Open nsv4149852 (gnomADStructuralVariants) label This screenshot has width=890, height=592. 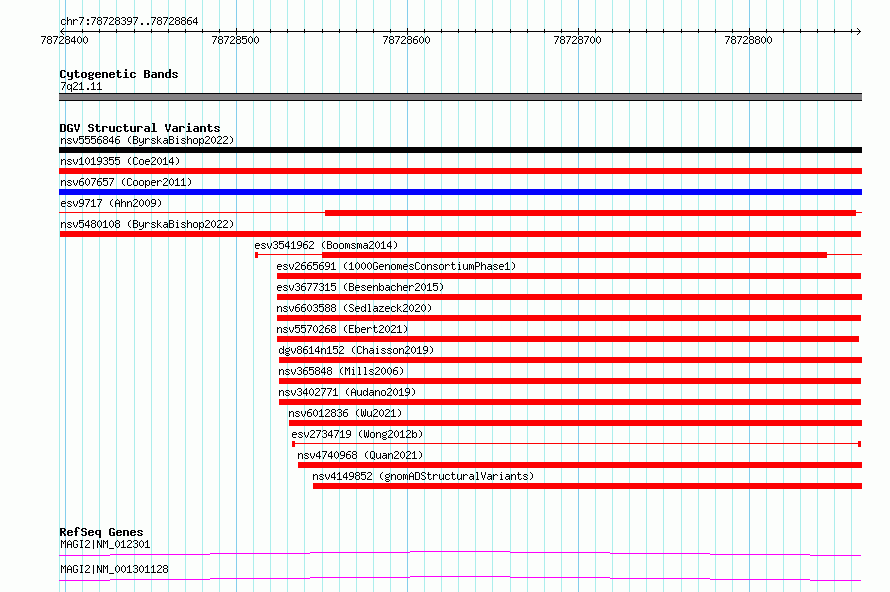point(423,476)
